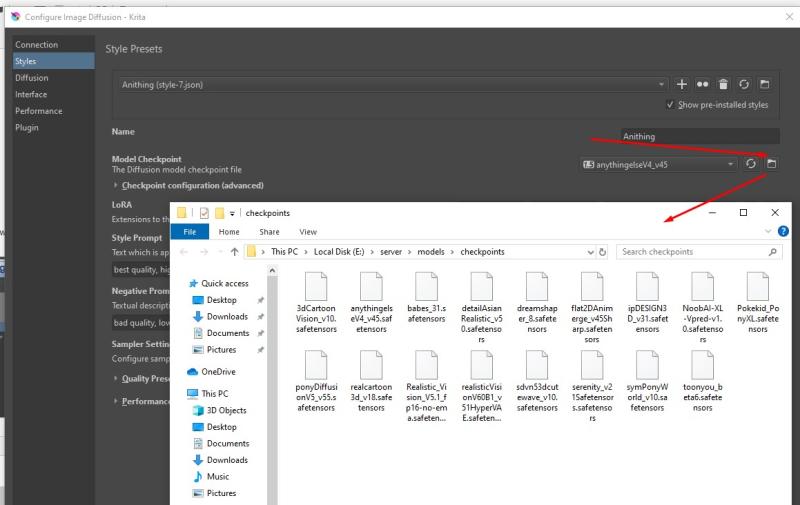The image size is (800, 505).
Task: Refresh the checkpoints folder view
Action: (x=602, y=252)
